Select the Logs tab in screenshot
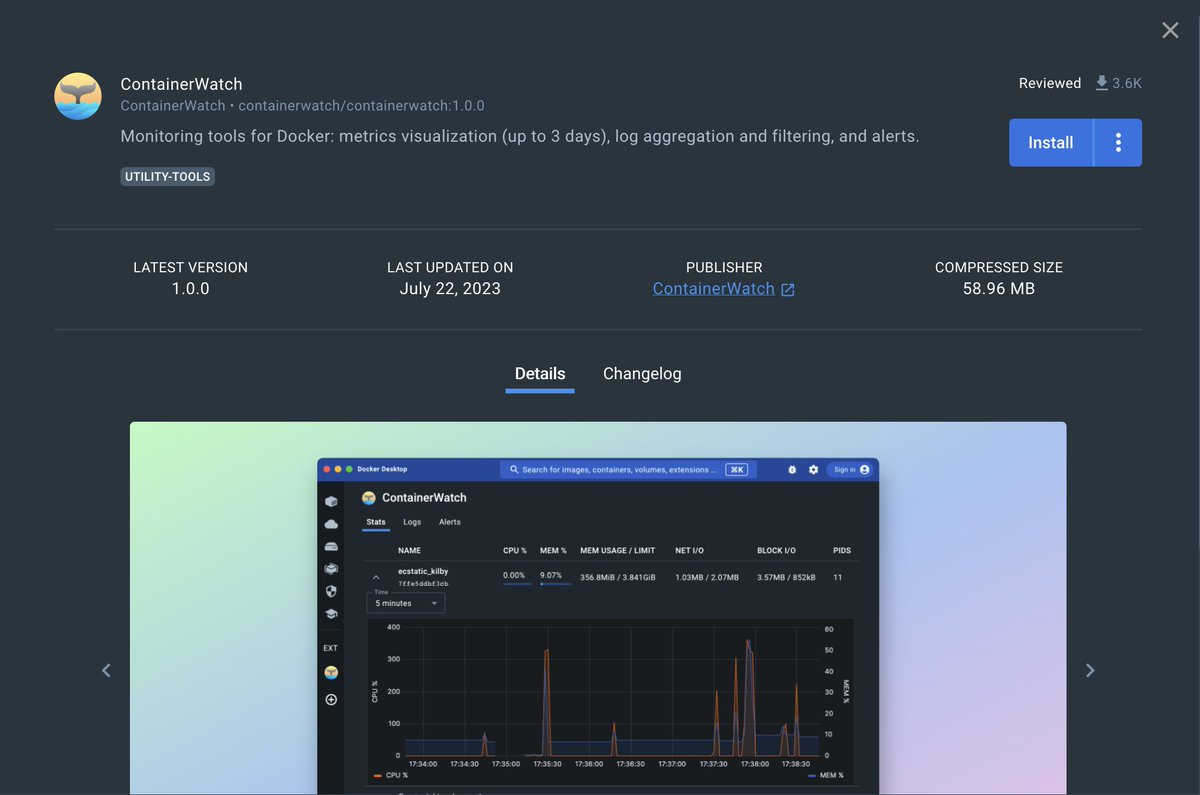The height and width of the screenshot is (795, 1200). 412,522
